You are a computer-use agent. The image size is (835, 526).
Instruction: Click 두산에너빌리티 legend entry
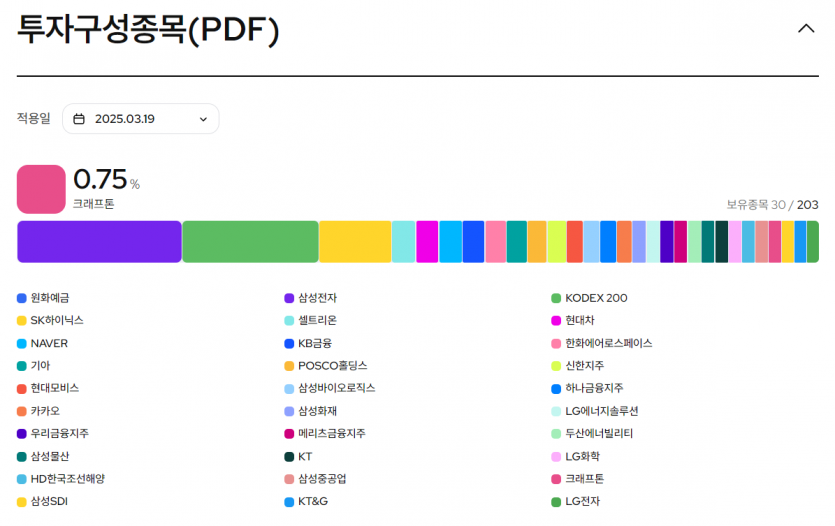coord(592,433)
